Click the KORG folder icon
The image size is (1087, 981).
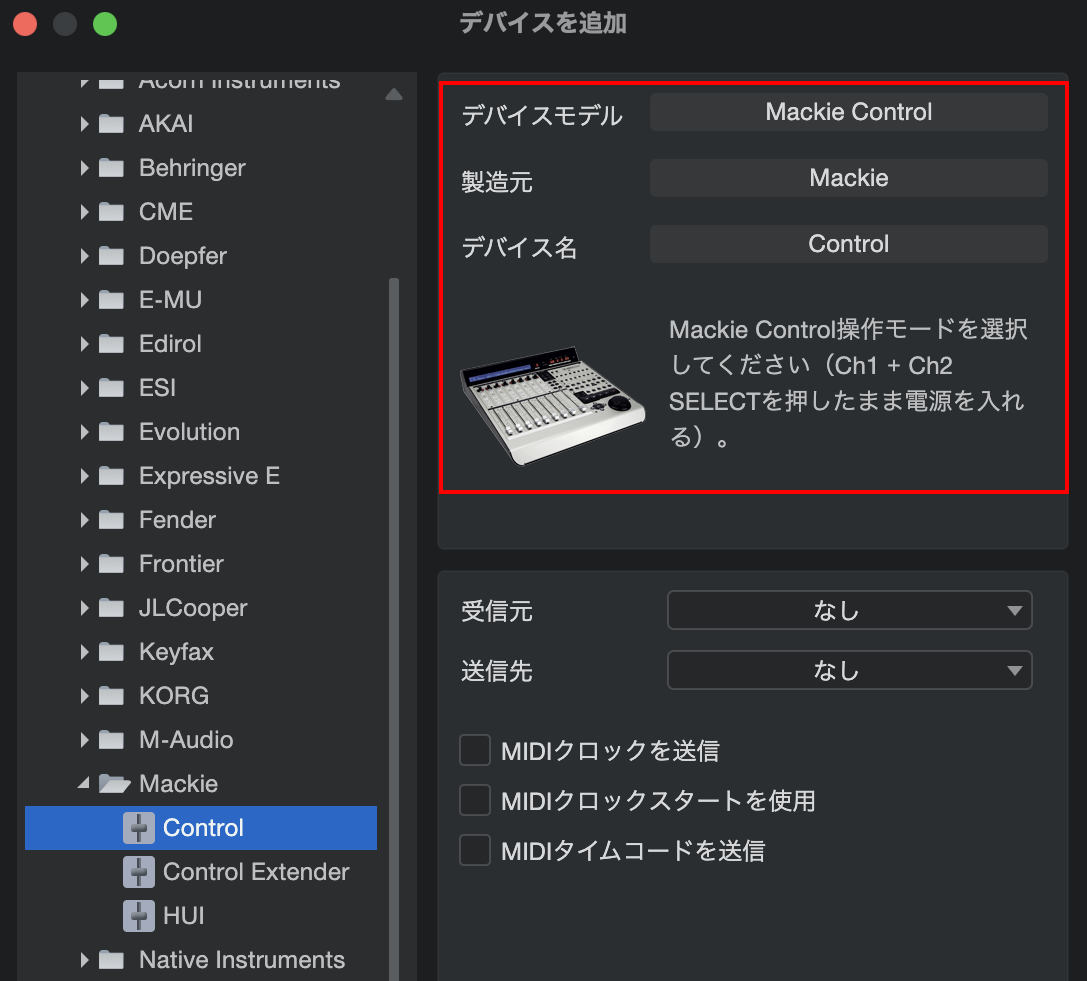[x=111, y=695]
